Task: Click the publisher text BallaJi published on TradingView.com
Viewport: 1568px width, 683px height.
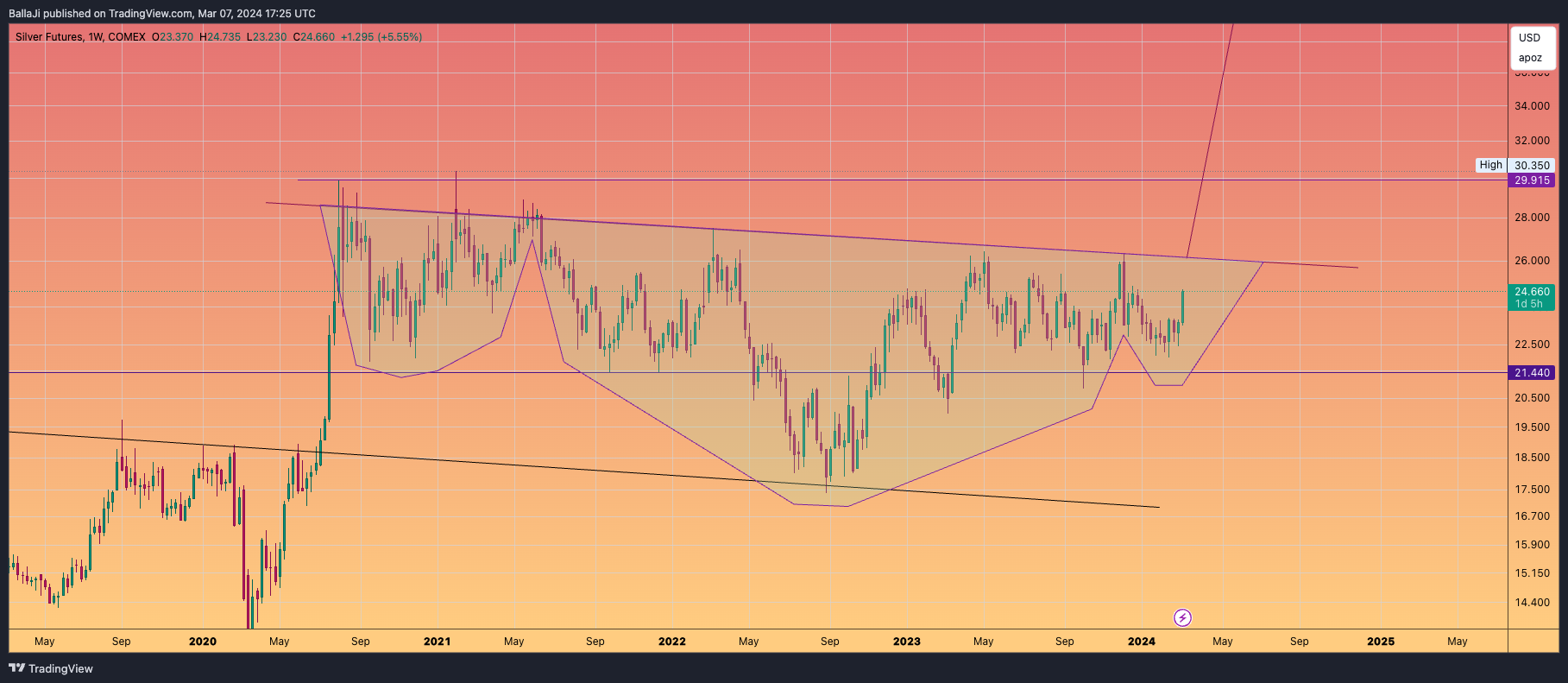Action: tap(100, 14)
